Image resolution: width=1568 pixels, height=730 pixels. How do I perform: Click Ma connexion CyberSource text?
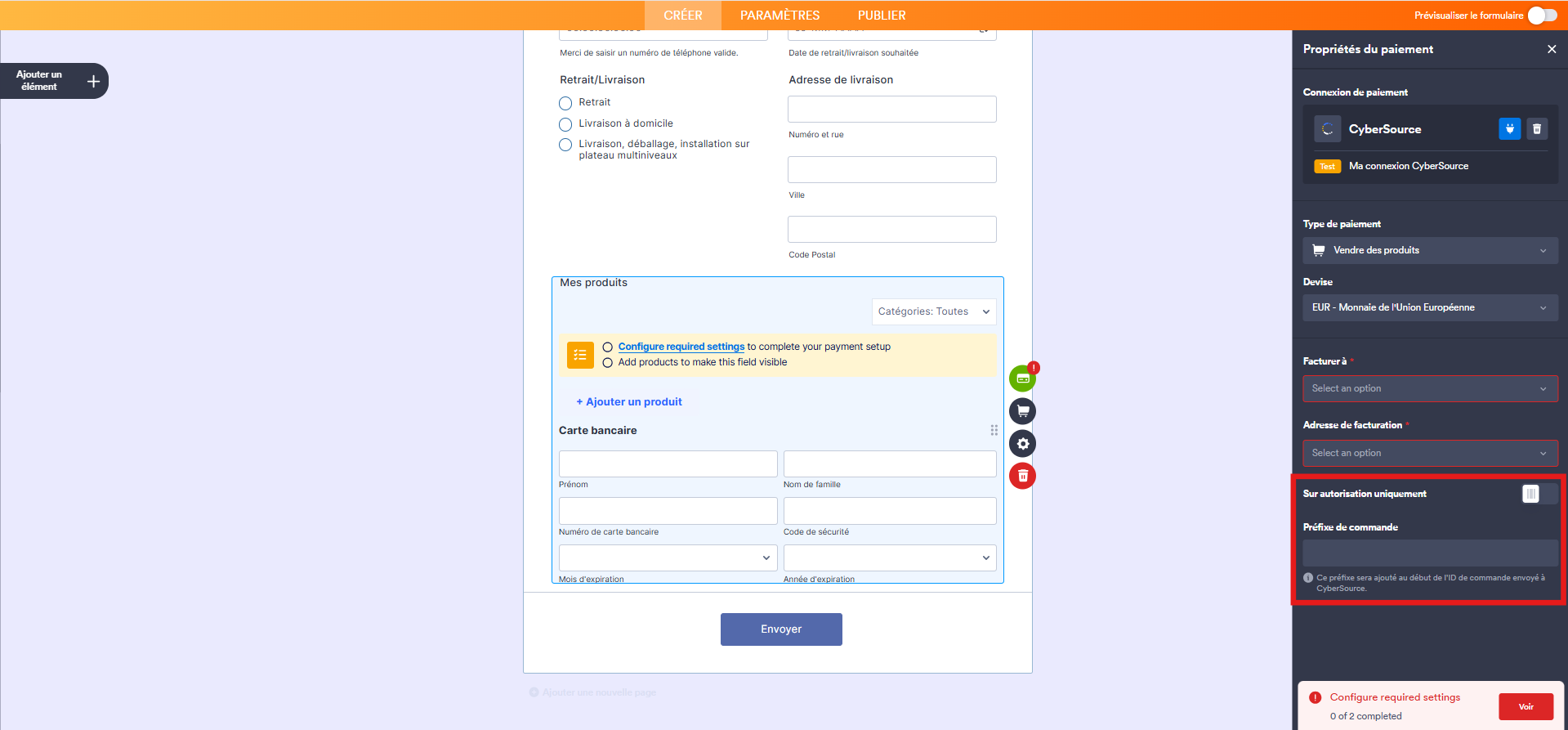pyautogui.click(x=1409, y=166)
